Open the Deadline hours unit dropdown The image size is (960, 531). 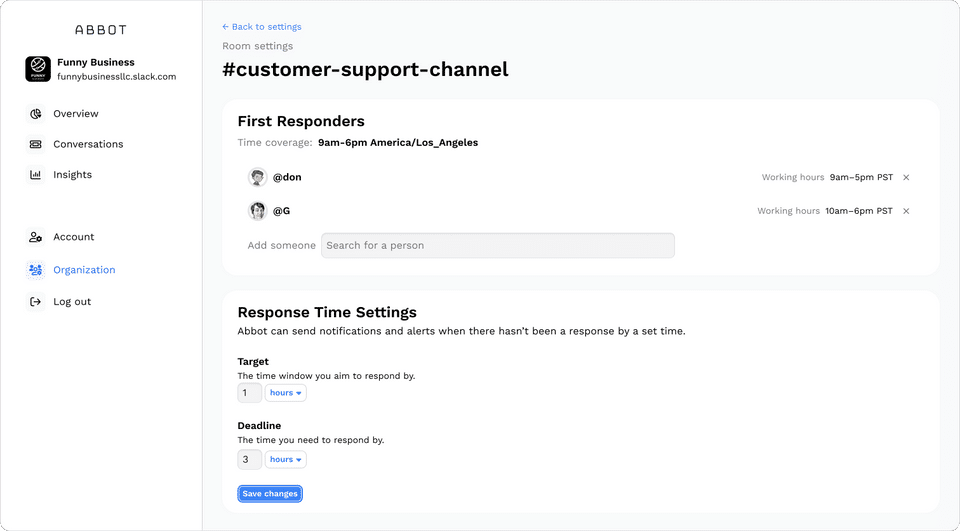tap(286, 460)
